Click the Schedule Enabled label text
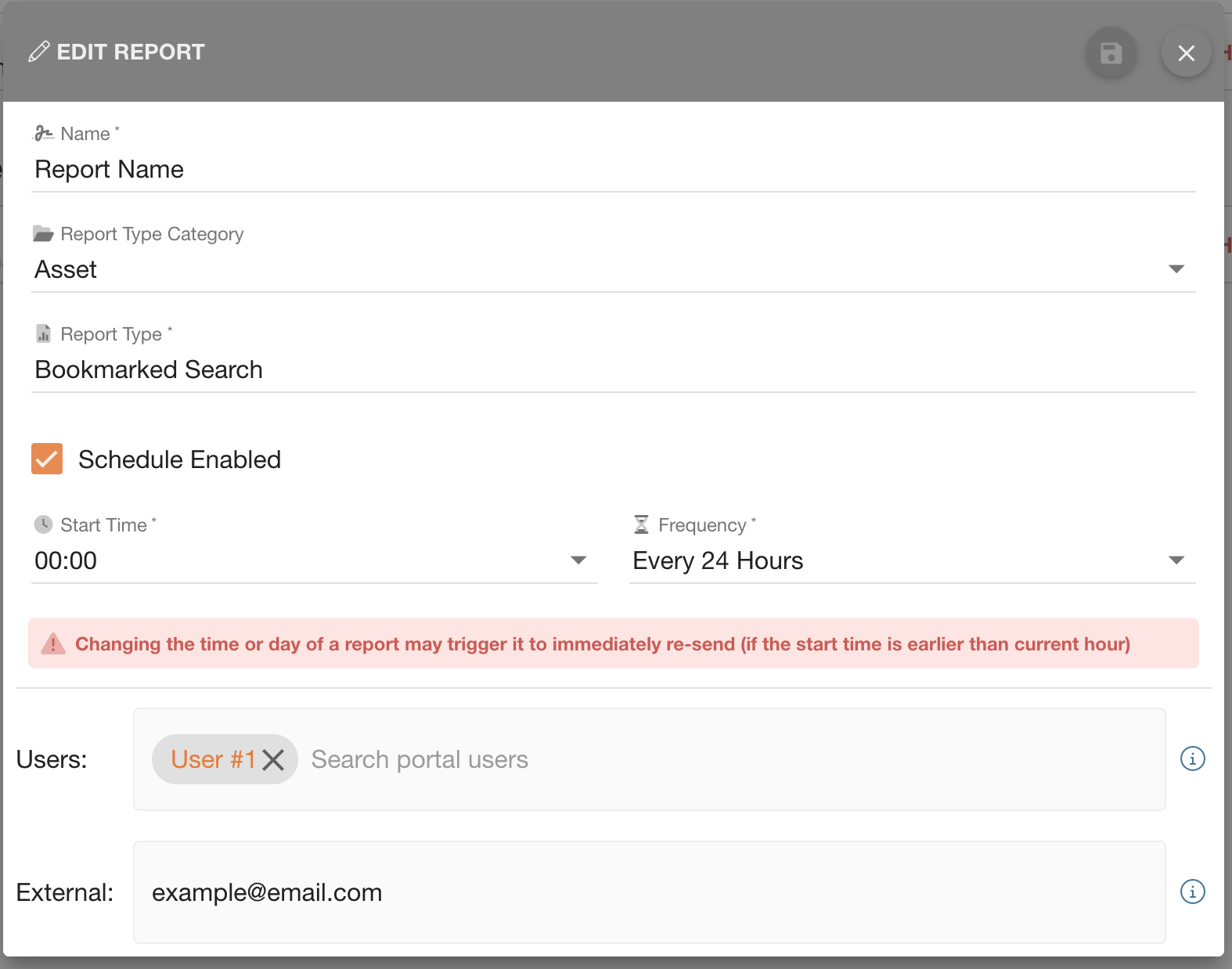 [179, 459]
